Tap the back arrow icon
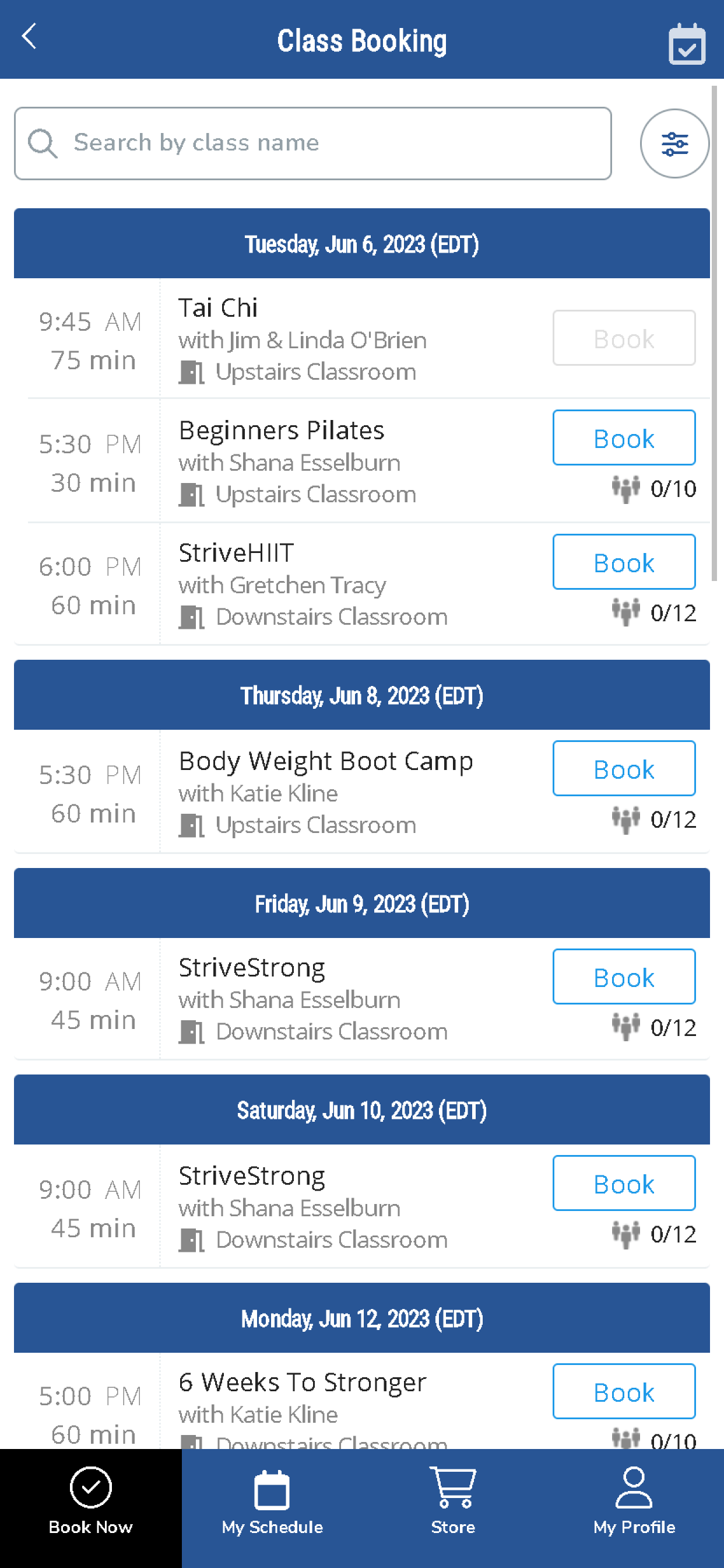Screen dimensions: 724x1568 [x=29, y=37]
